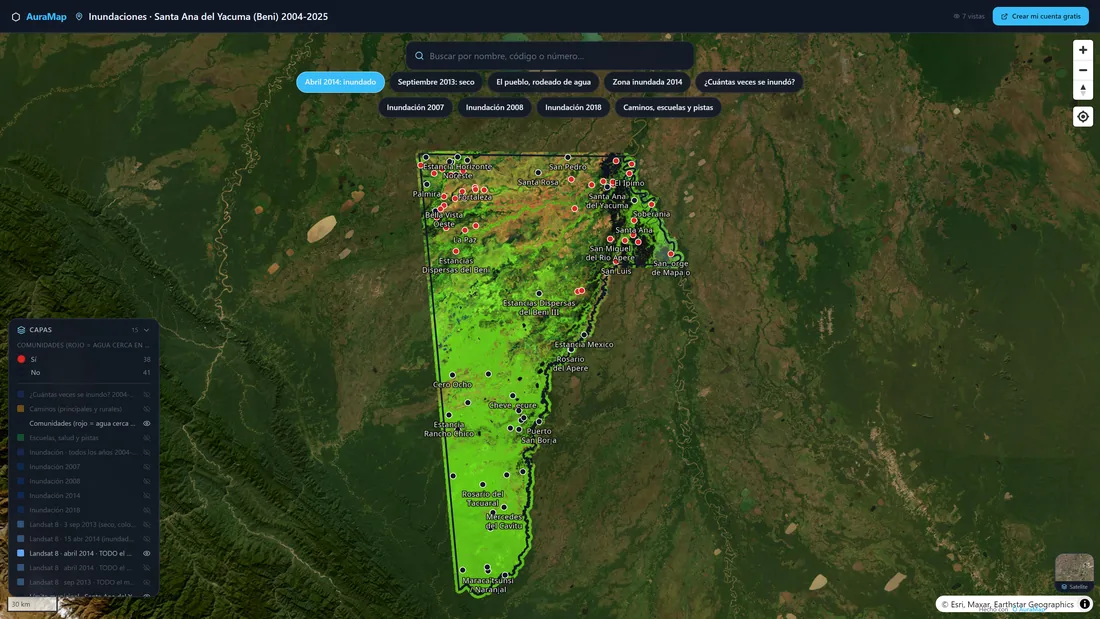Click the legend count 38
1100x619 pixels.
(x=147, y=359)
